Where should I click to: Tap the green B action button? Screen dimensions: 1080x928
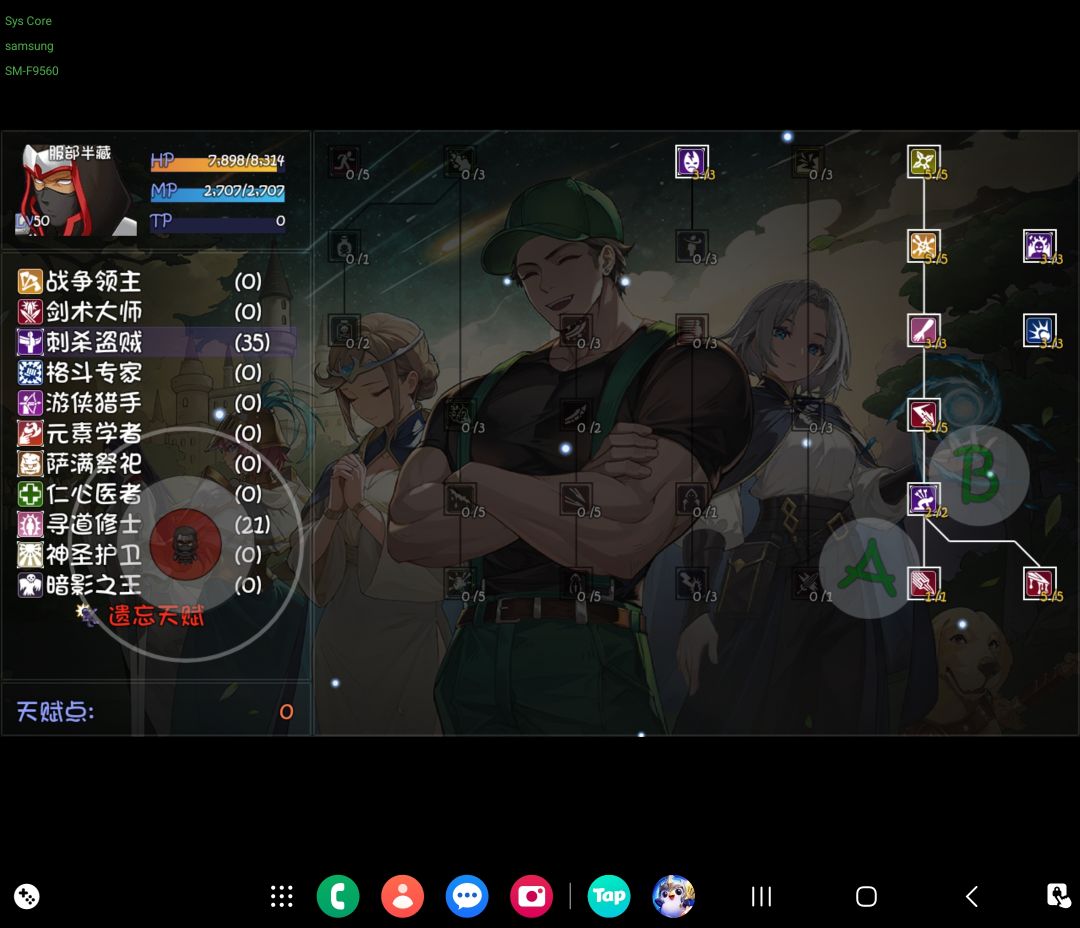979,475
